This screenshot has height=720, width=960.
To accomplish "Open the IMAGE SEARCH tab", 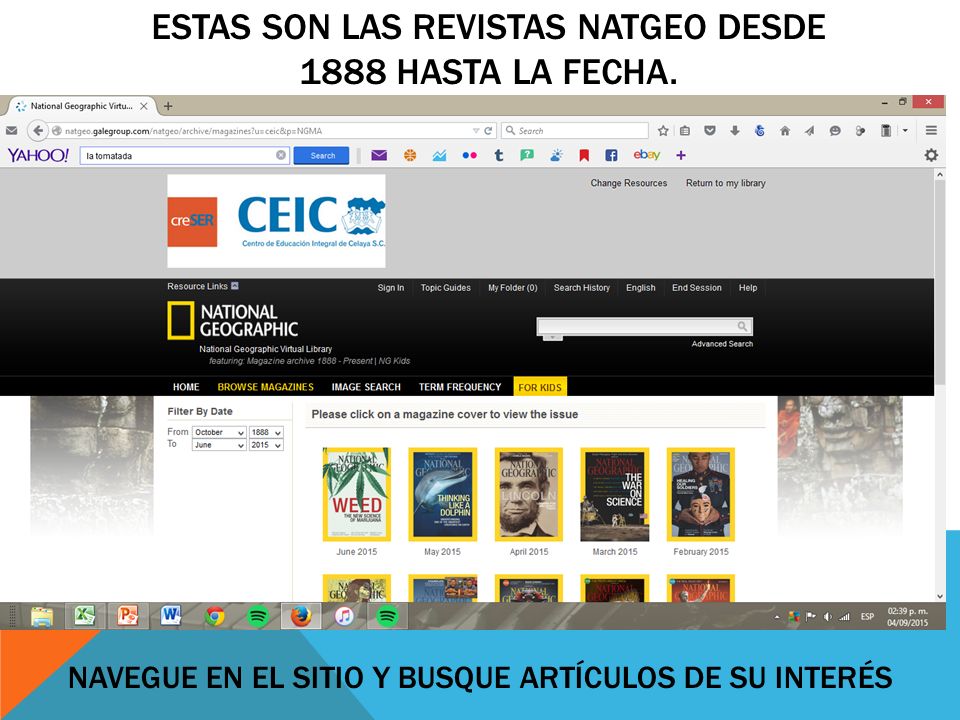I will tap(366, 387).
